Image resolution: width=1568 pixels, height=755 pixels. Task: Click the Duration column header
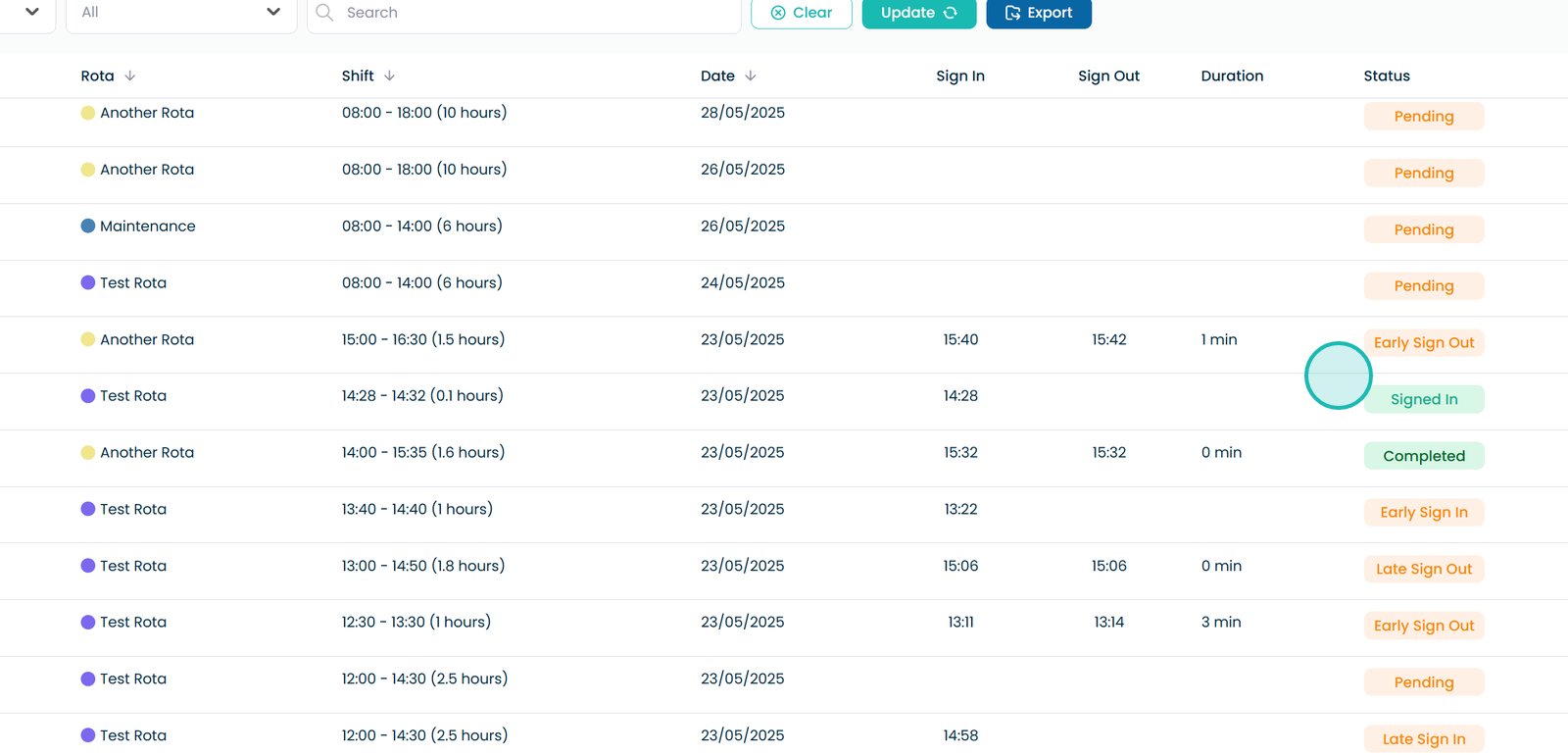tap(1232, 75)
